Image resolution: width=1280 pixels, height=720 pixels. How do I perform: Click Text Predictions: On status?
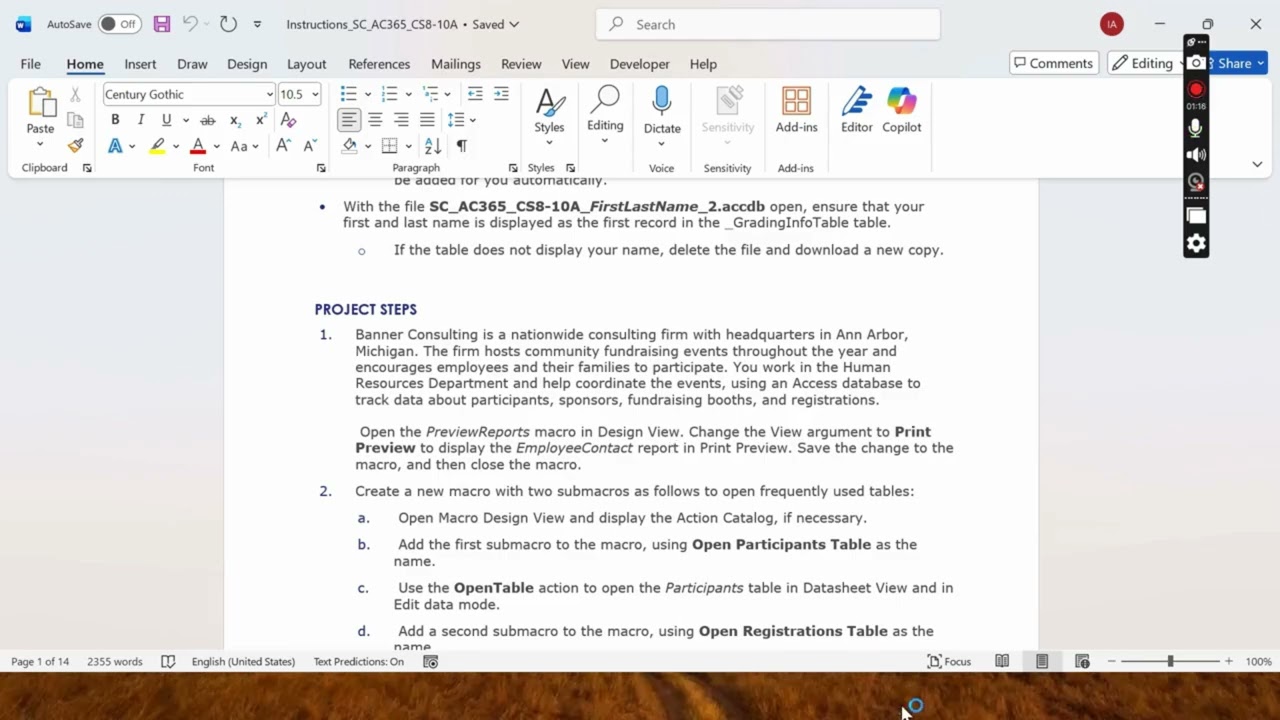[359, 661]
